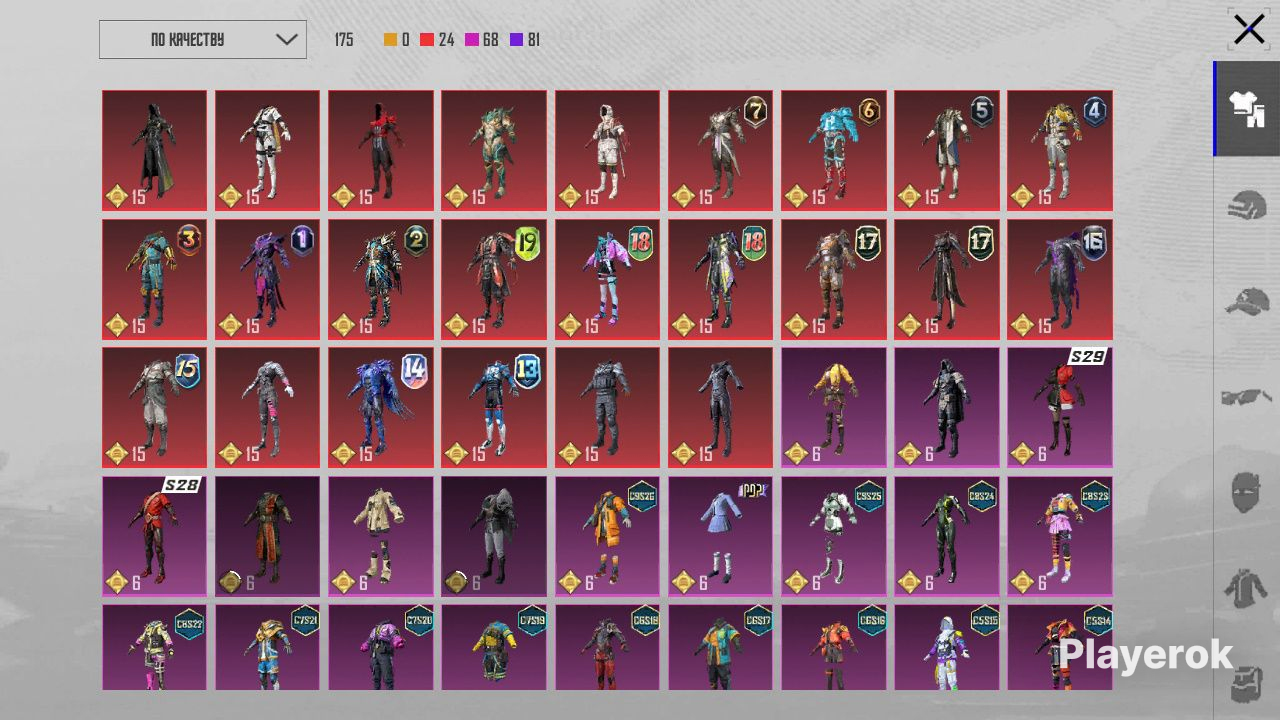Select the orange outfit tagged C9S26

607,536
